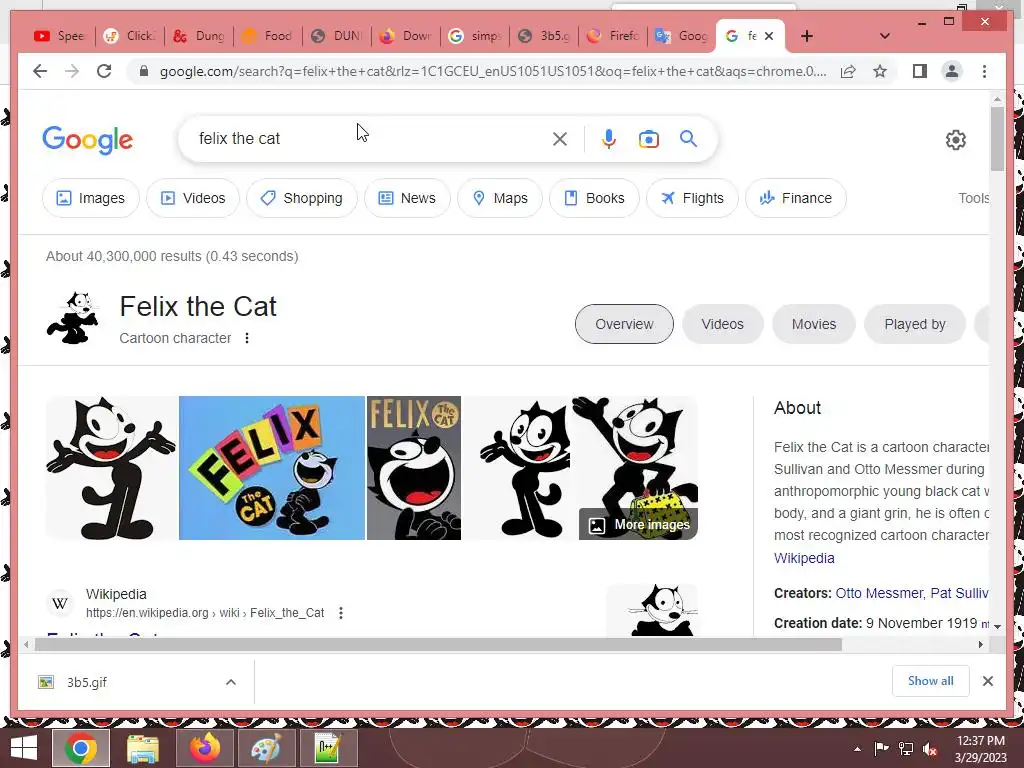Screen dimensions: 1024x768
Task: Open the small Felix the Cat header thumbnail
Action: coord(73,318)
